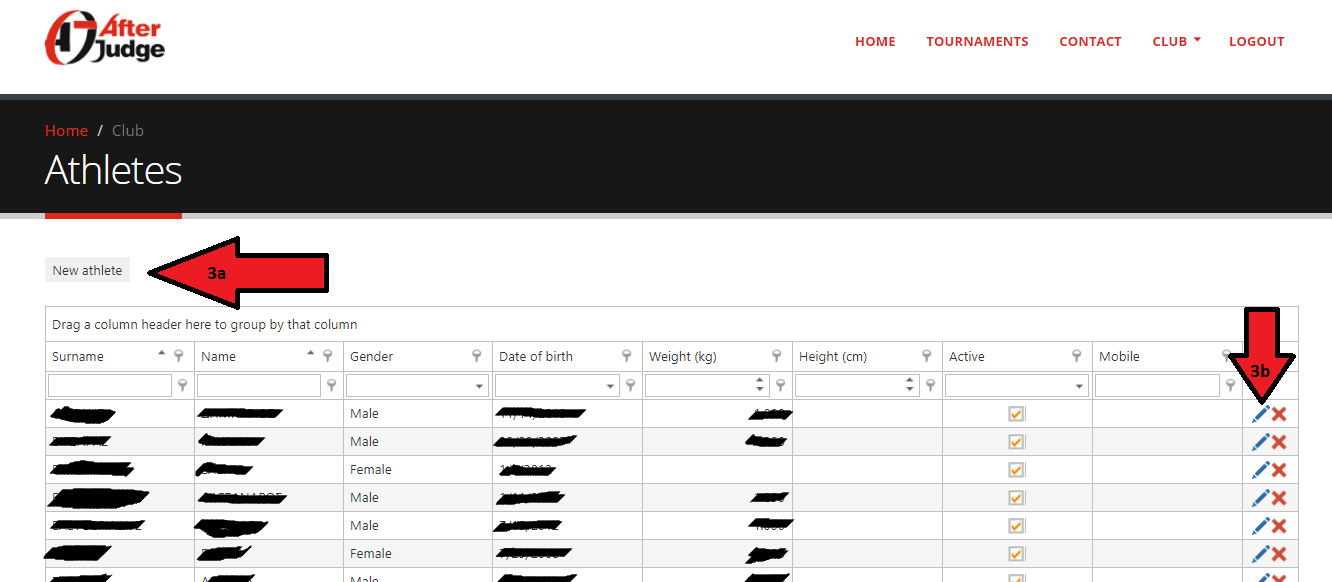Click the Surname filter text field
The image size is (1332, 582).
pyautogui.click(x=110, y=386)
